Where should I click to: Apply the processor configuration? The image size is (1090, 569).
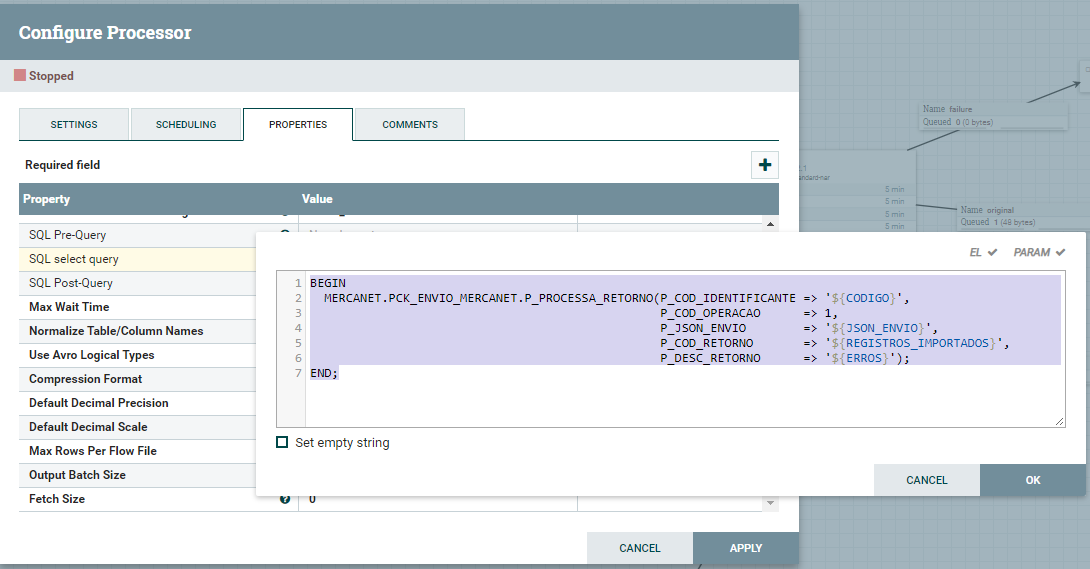(x=745, y=548)
